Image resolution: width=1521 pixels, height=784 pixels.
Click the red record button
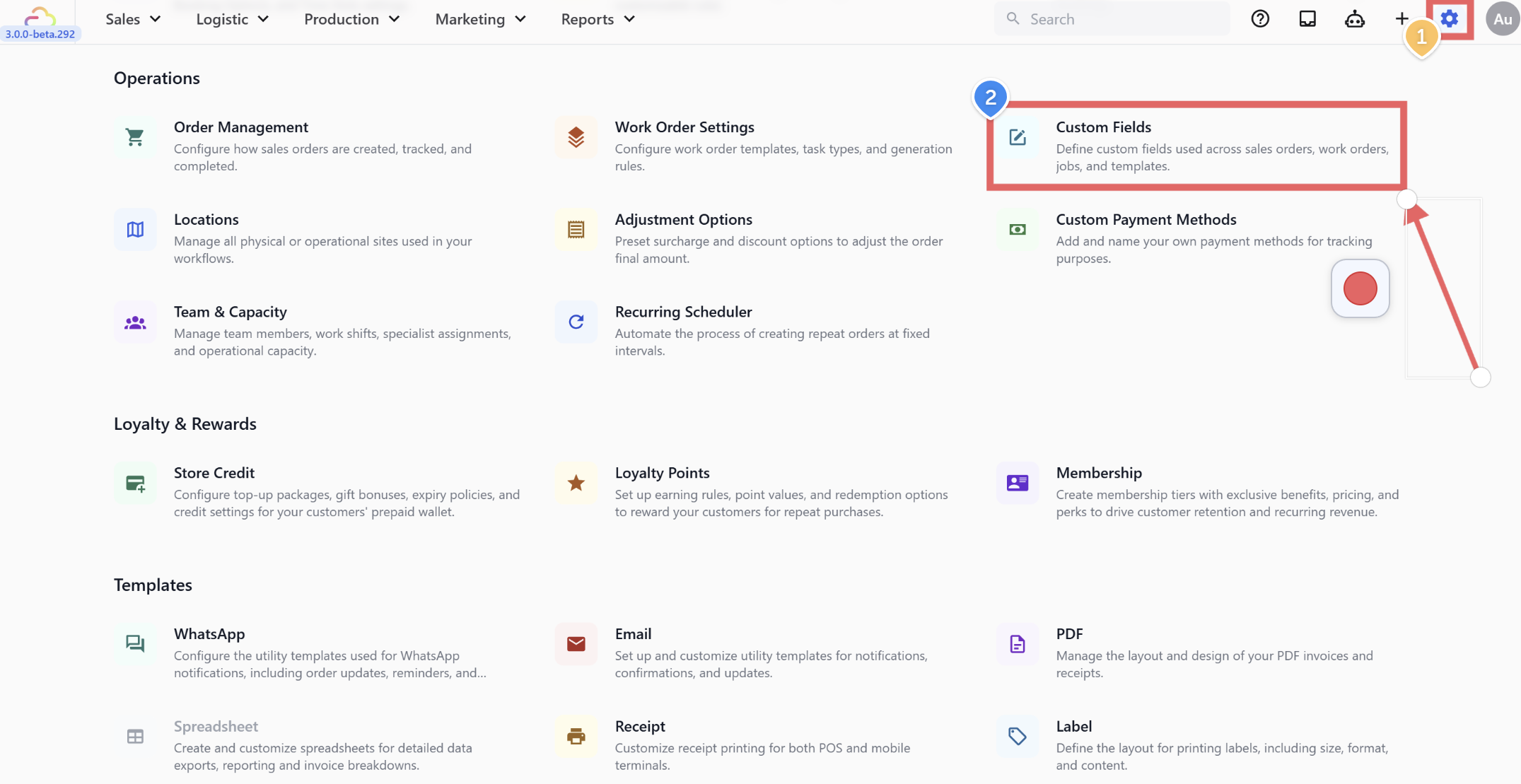[1360, 288]
